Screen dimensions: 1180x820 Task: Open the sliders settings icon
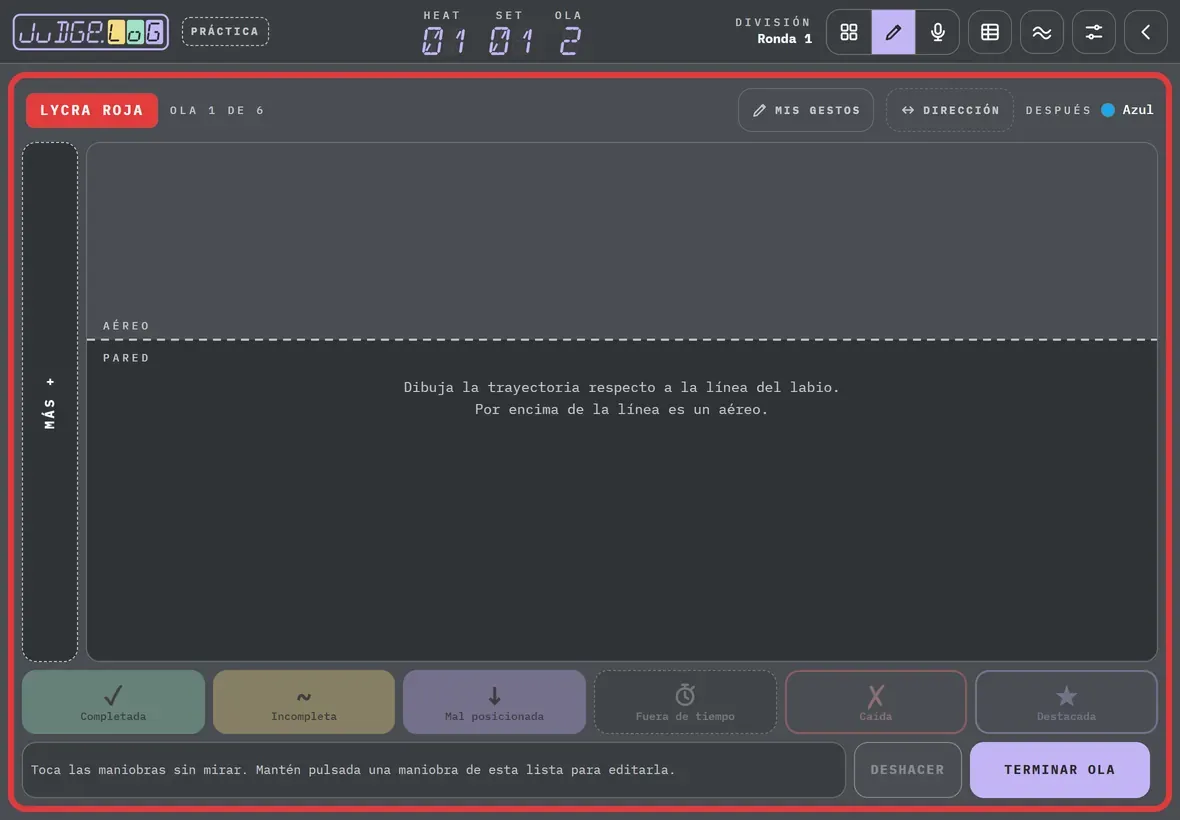point(1093,32)
